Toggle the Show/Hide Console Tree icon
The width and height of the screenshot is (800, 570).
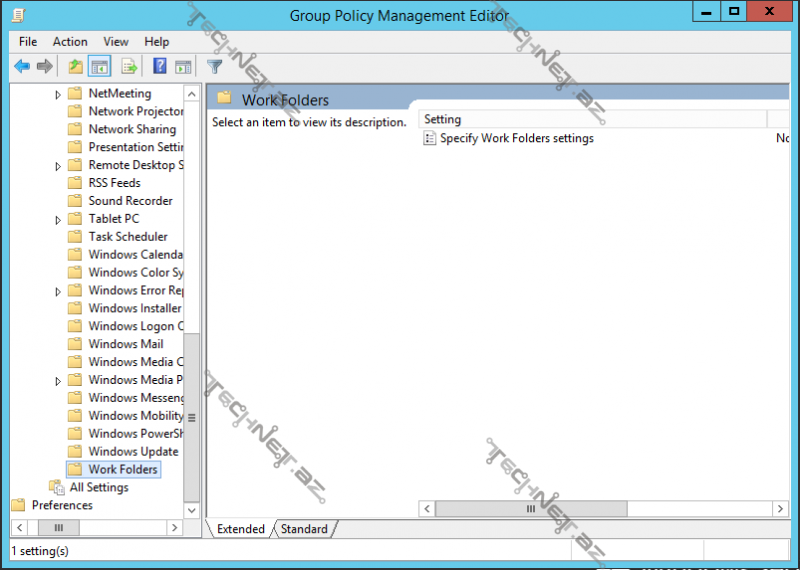point(99,67)
